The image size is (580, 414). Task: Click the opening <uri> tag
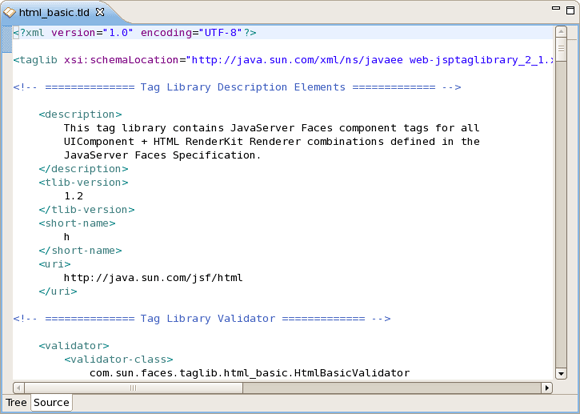coord(55,264)
